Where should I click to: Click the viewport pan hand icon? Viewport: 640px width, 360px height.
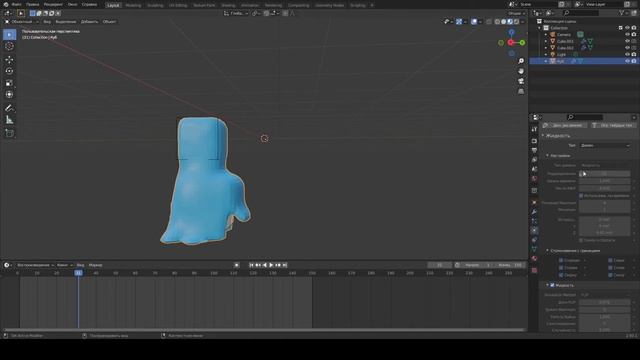(521, 71)
